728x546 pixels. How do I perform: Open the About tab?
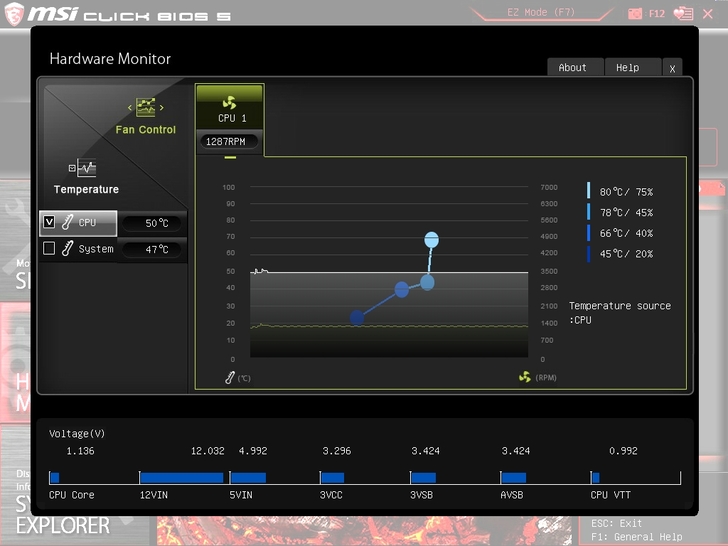[575, 67]
